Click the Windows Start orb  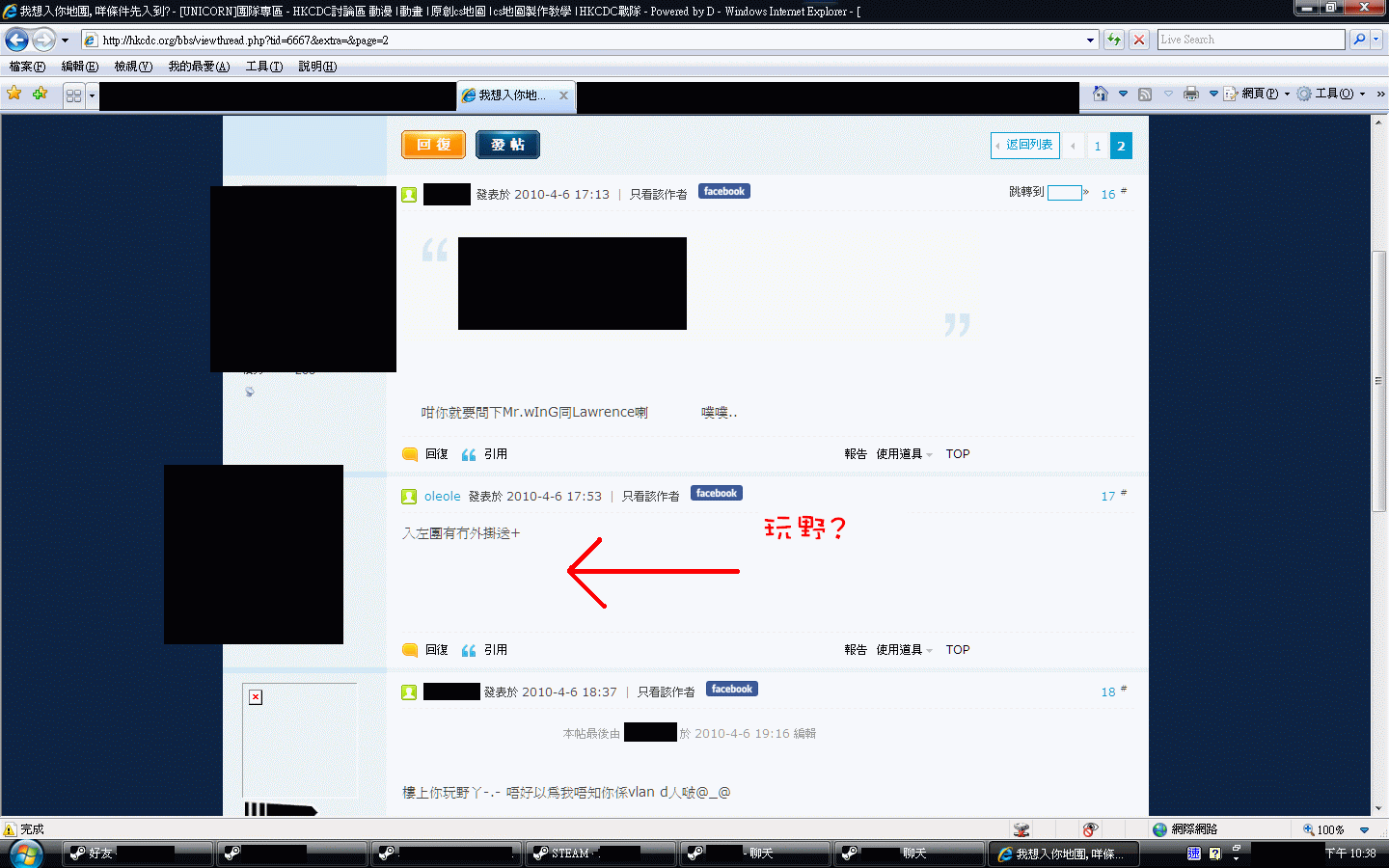(x=26, y=854)
